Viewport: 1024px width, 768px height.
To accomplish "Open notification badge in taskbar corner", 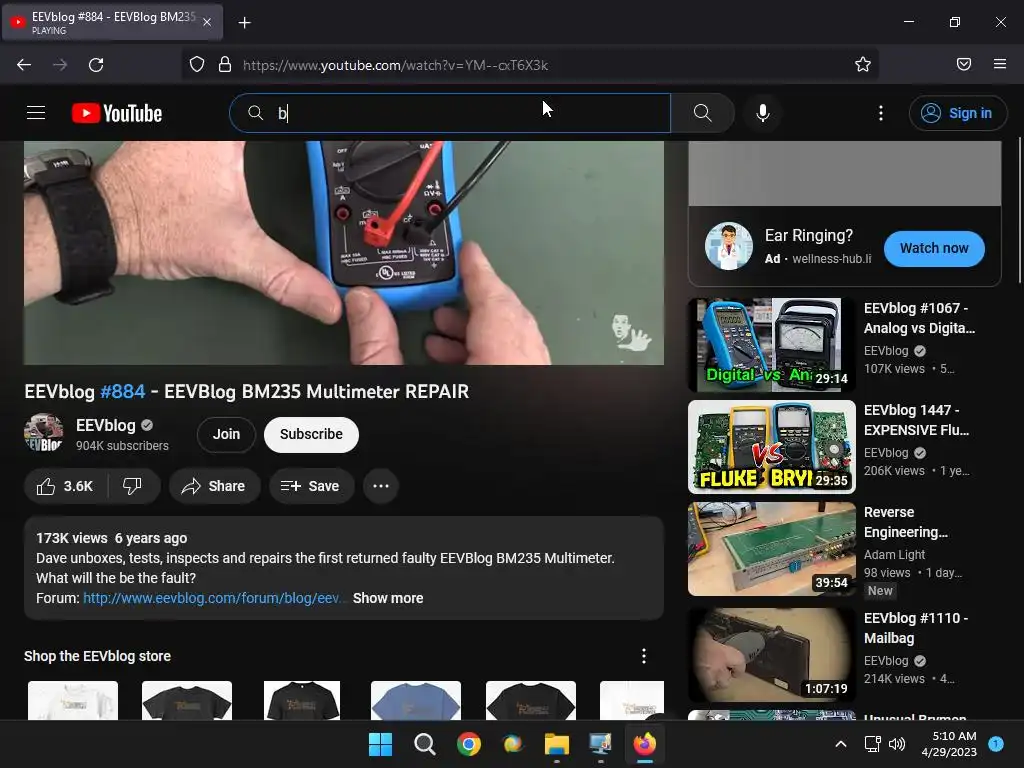I will coord(996,744).
